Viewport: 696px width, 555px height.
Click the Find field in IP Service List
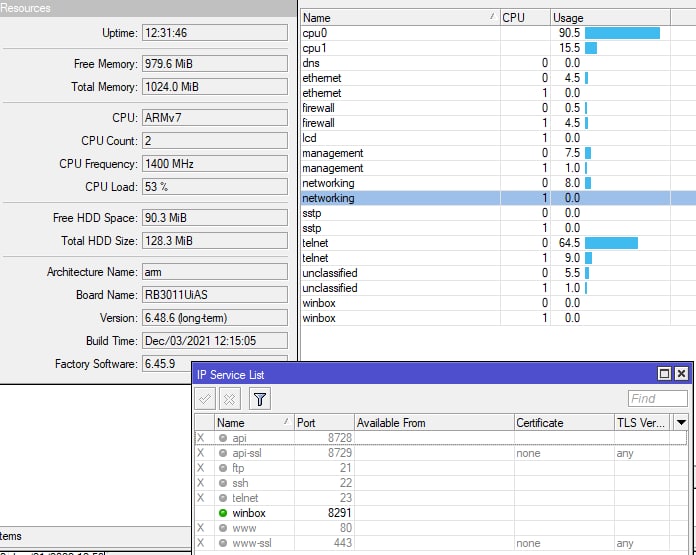coord(657,399)
